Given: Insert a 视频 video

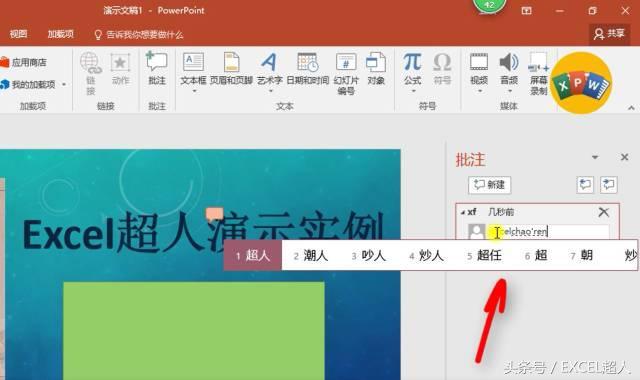Looking at the screenshot, I should pos(479,69).
